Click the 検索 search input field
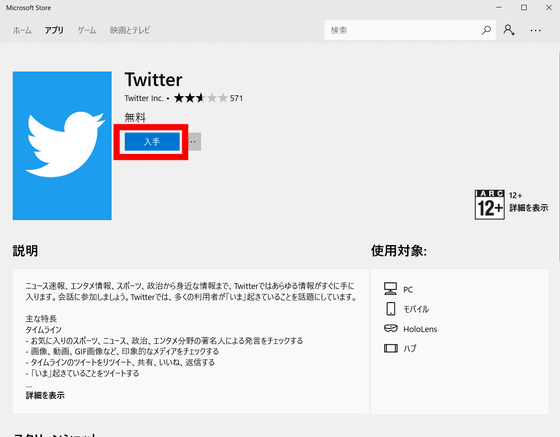This screenshot has height=437, width=560. (402, 30)
